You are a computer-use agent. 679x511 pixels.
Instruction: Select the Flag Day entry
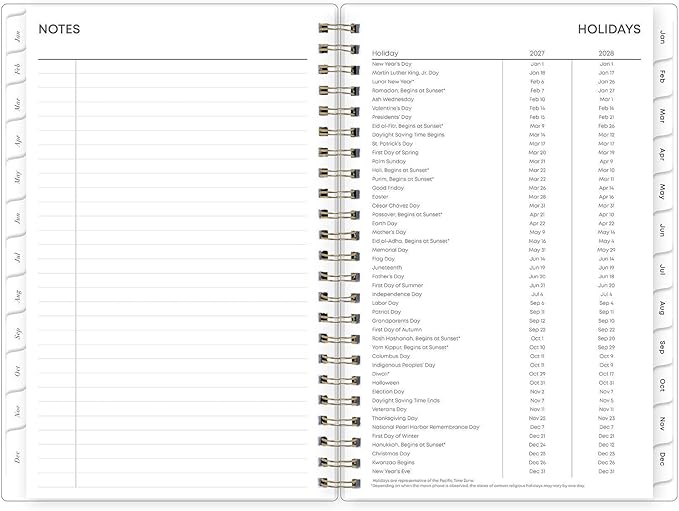coord(383,259)
